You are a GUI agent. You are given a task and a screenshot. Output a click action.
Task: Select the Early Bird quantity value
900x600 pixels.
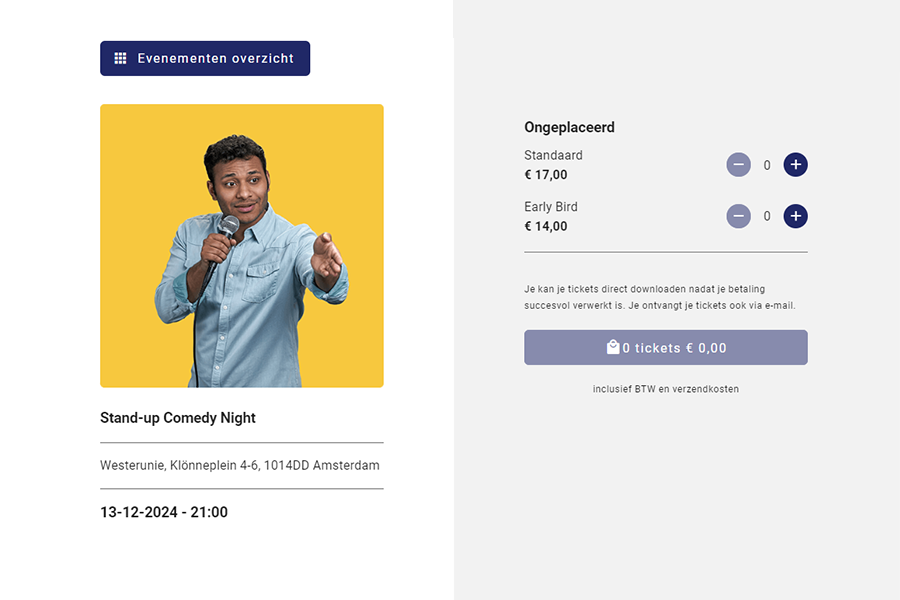[x=767, y=217]
